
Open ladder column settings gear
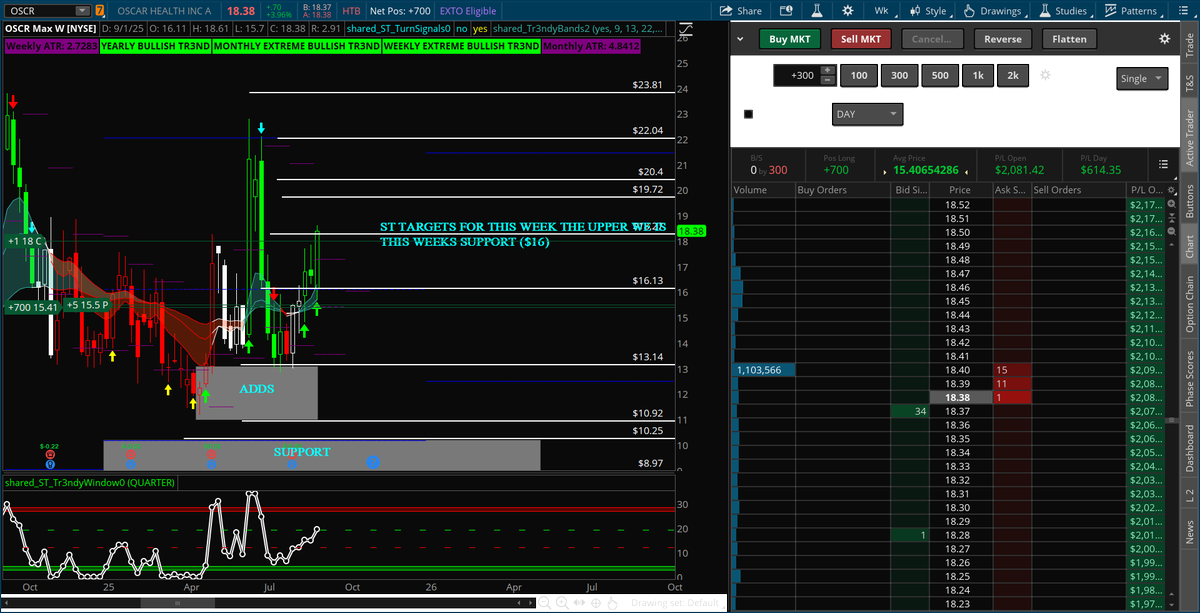click(1171, 190)
